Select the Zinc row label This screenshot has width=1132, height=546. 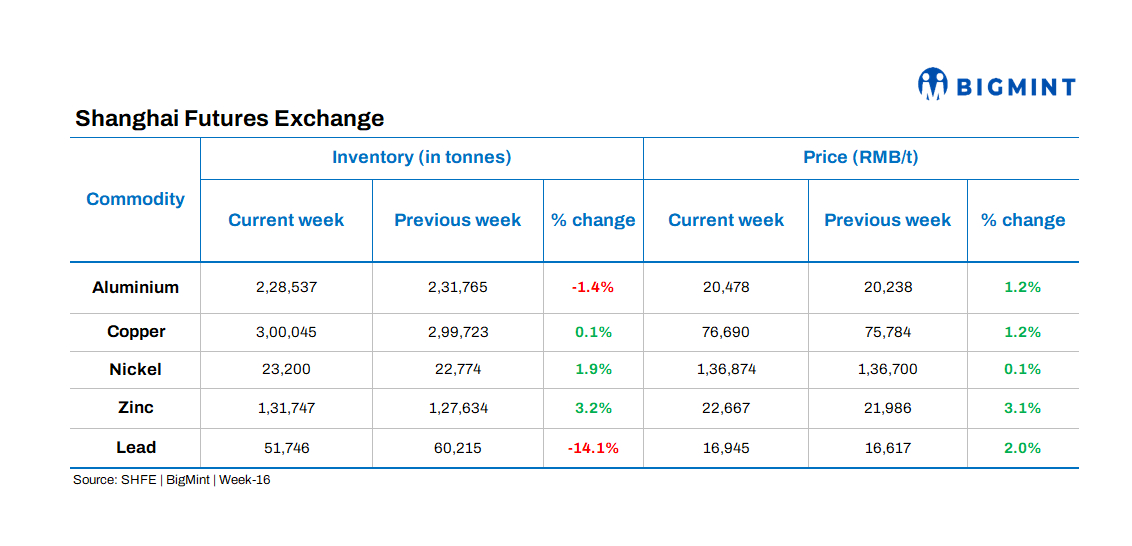(x=135, y=408)
